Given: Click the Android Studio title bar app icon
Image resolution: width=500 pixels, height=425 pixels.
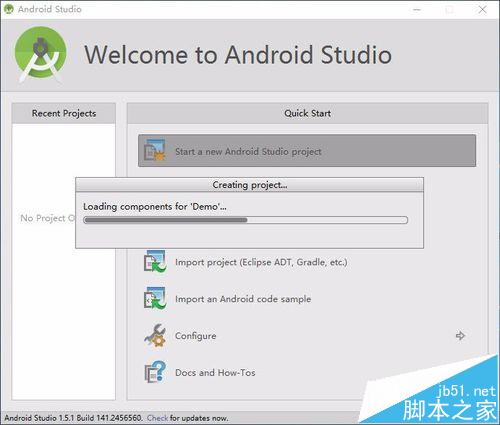Looking at the screenshot, I should (x=9, y=9).
